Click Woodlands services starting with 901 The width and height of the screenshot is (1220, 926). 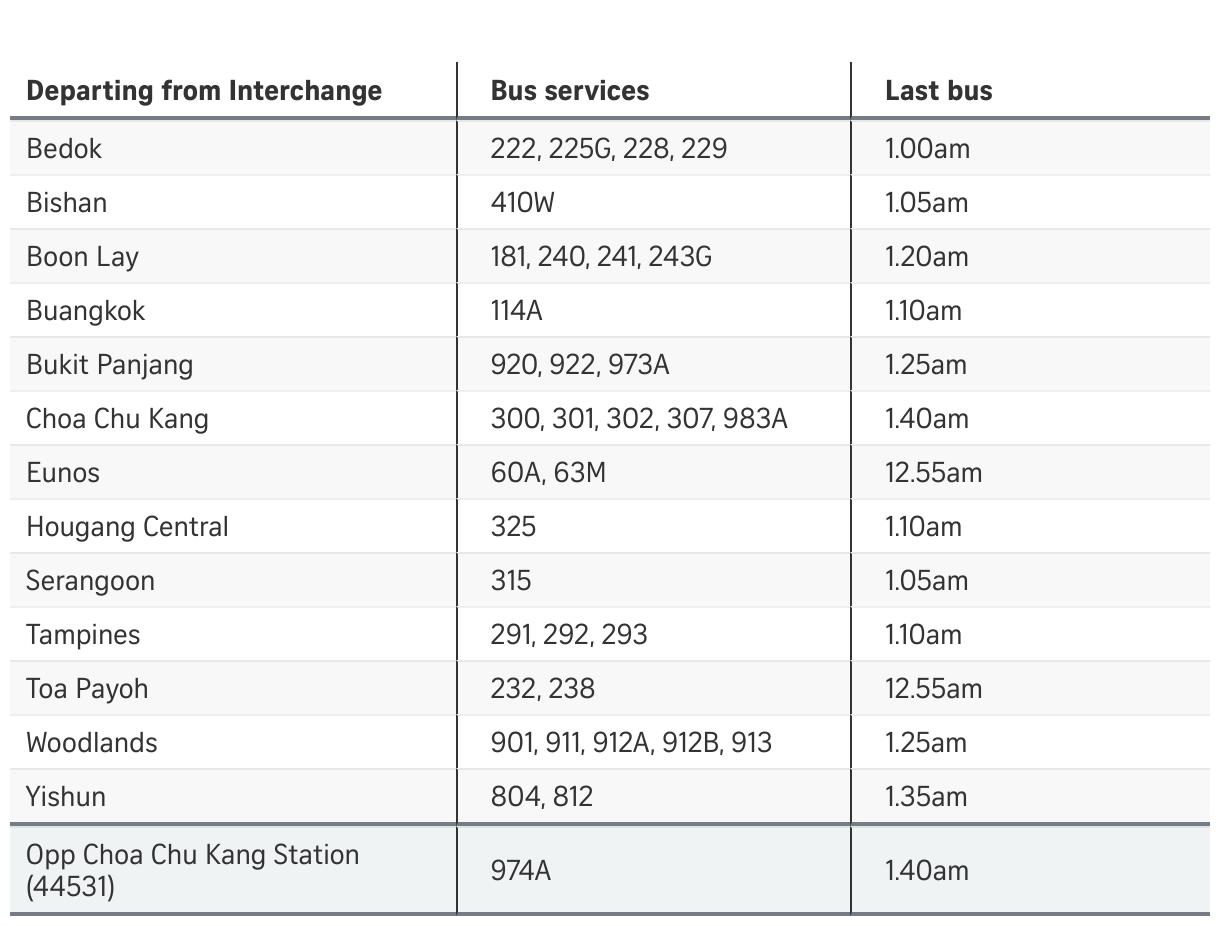tap(631, 743)
